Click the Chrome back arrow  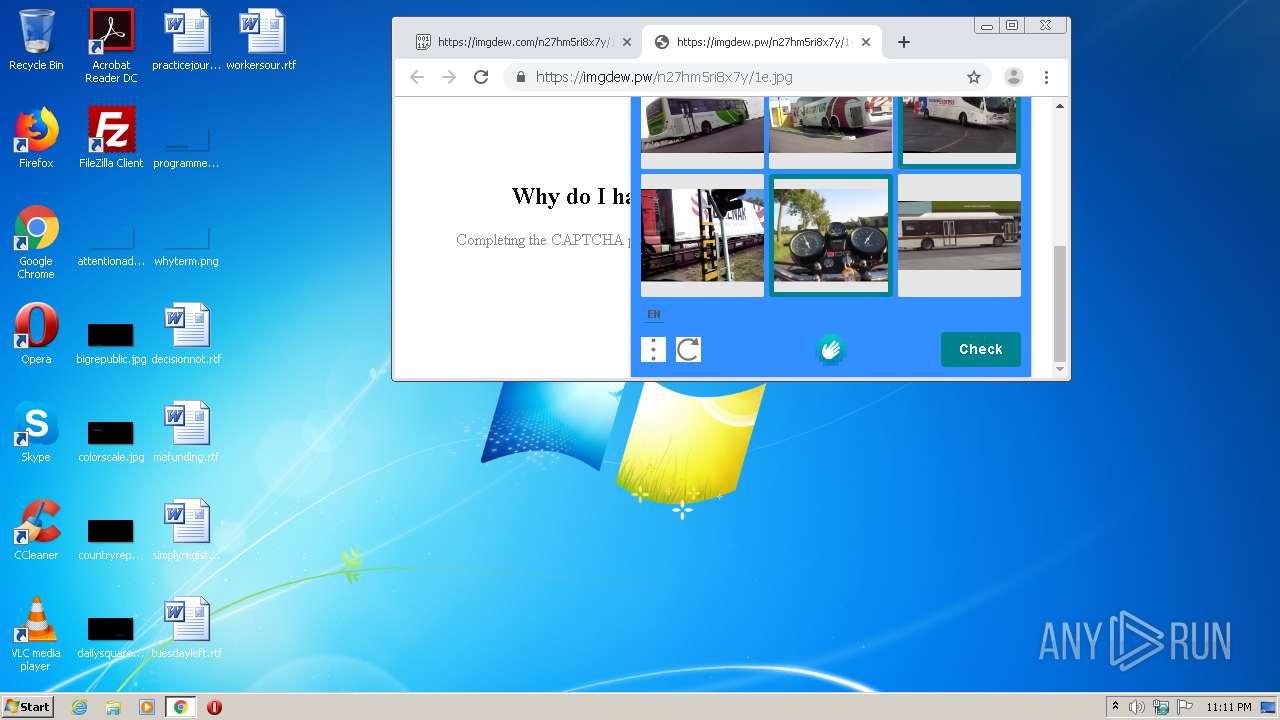click(417, 77)
